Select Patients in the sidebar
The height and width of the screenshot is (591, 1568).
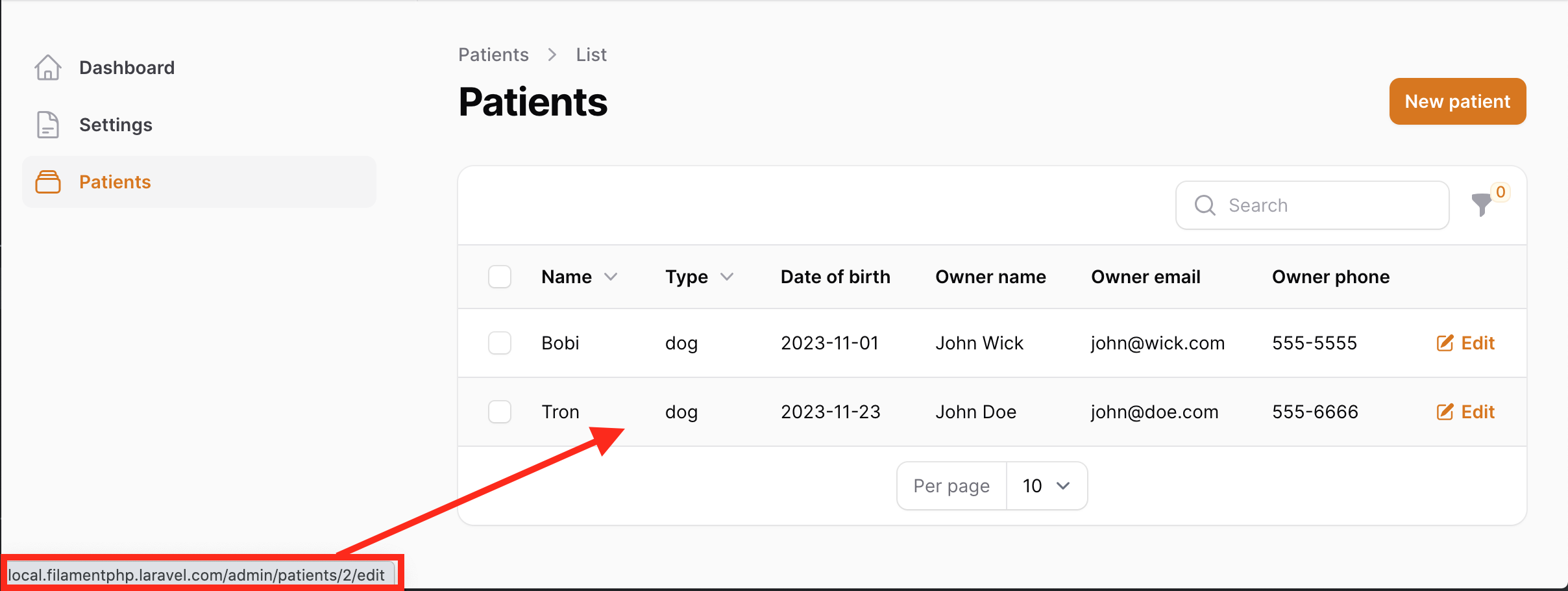pyautogui.click(x=199, y=182)
